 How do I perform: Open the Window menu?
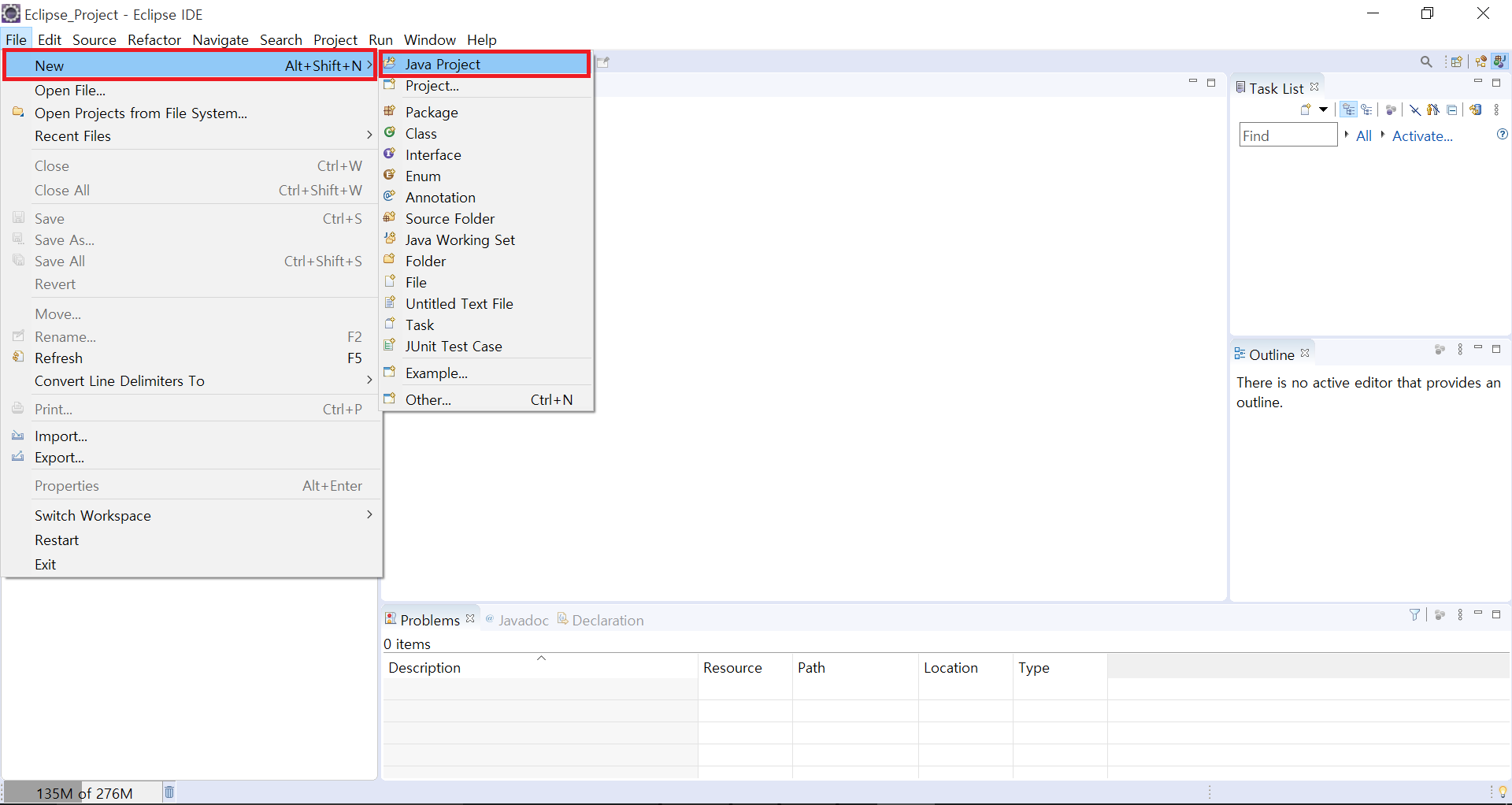pyautogui.click(x=430, y=39)
